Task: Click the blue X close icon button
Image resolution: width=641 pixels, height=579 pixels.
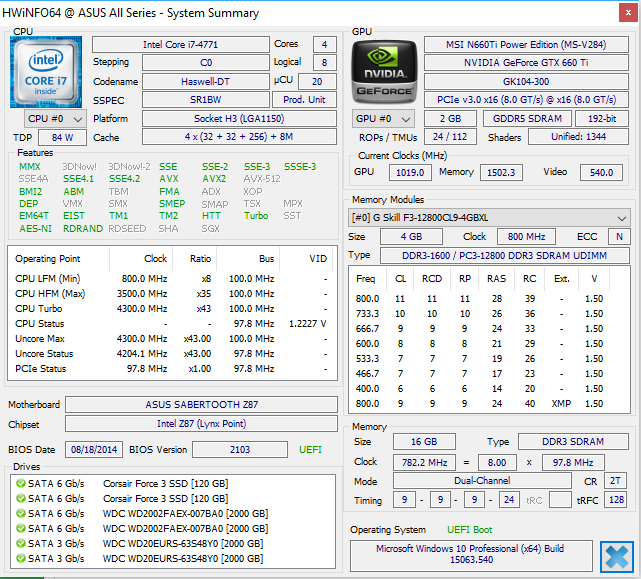Action: pos(616,557)
